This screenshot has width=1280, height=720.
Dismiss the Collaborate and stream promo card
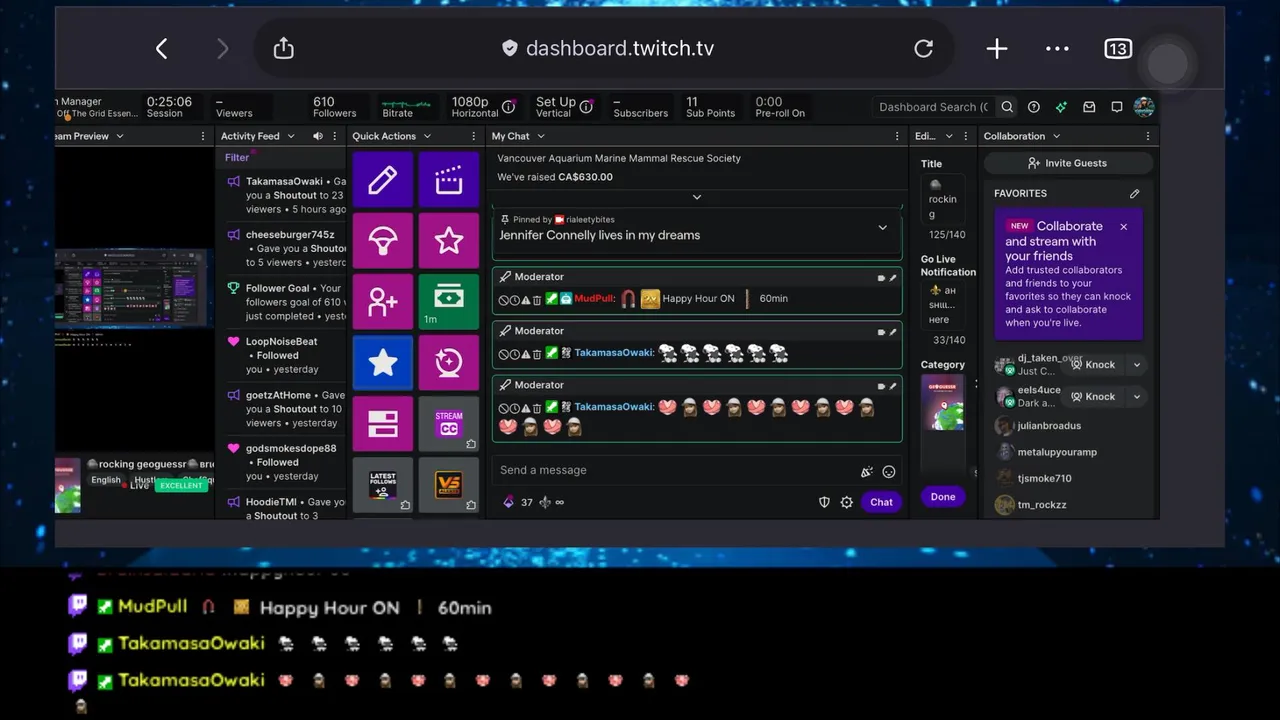(x=1123, y=227)
